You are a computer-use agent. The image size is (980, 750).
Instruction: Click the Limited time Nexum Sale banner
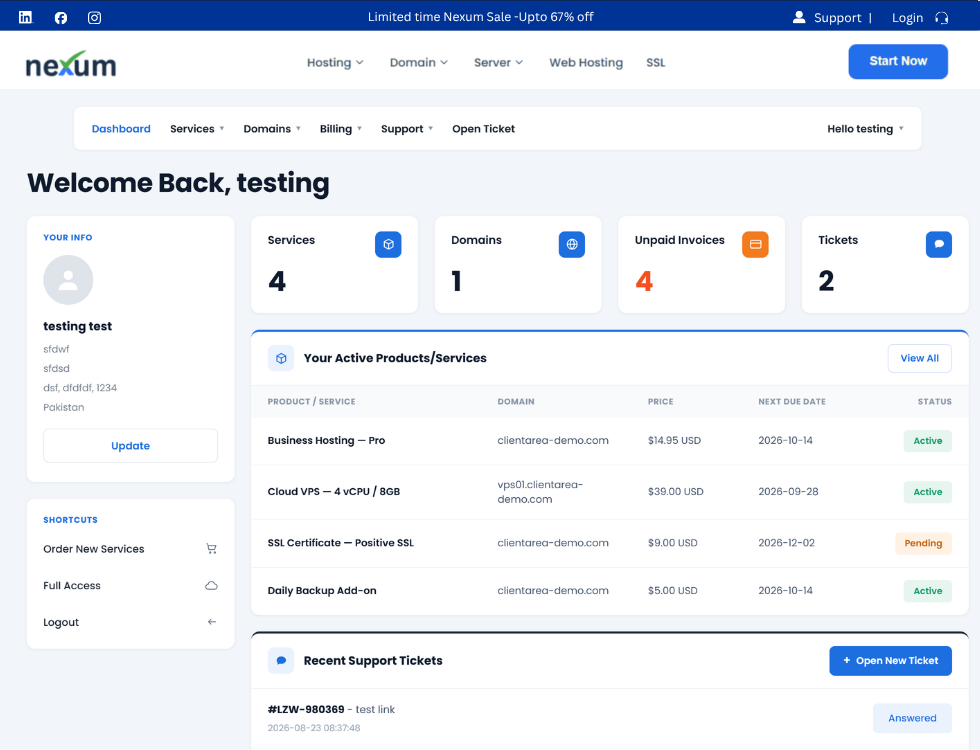(480, 17)
